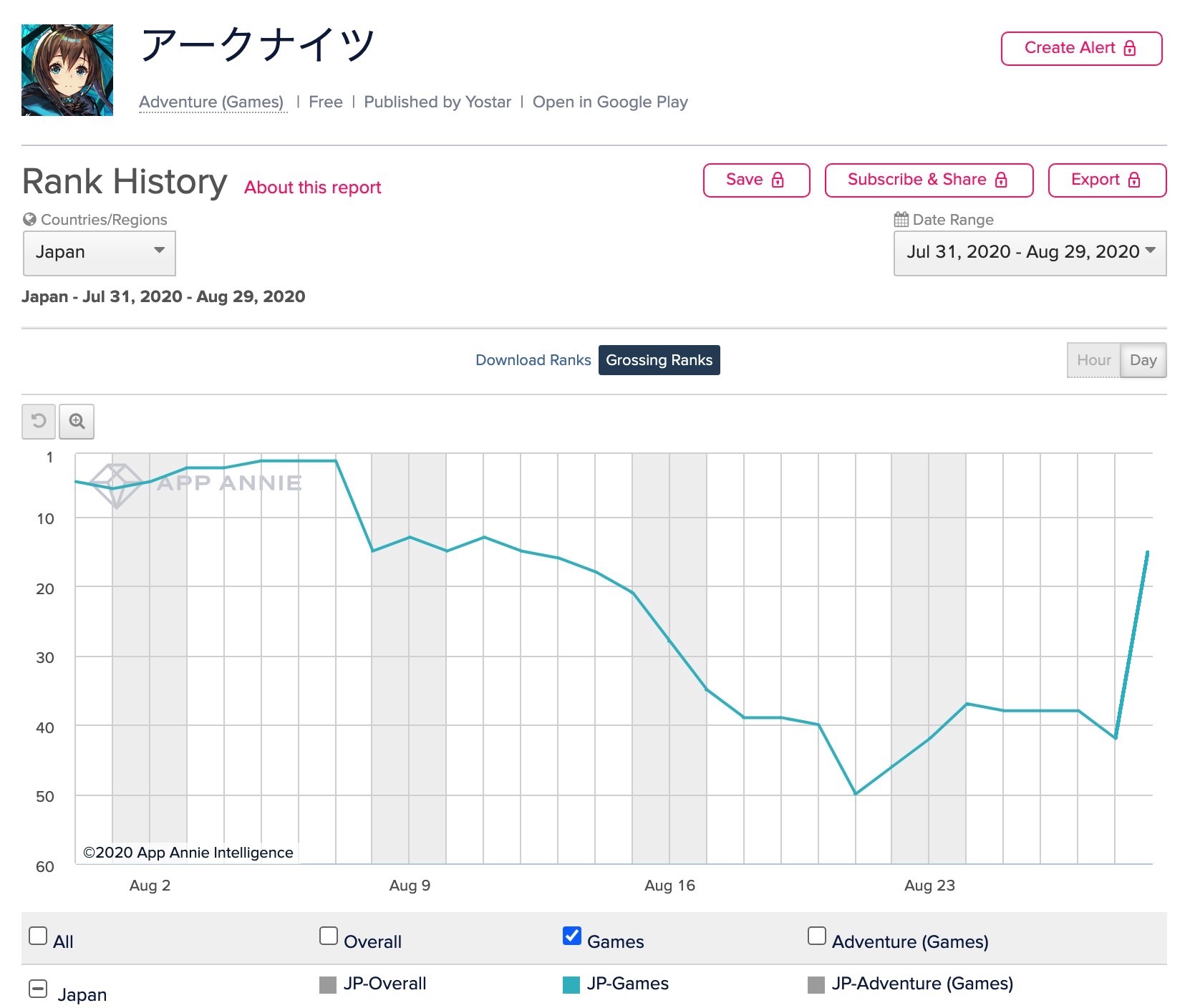Open the Date Range dropdown
The image size is (1190, 1008).
[1030, 253]
